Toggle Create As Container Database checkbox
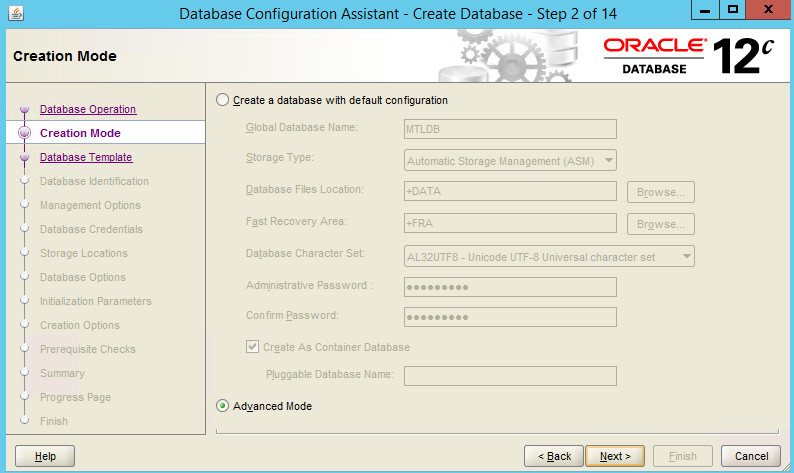 pyautogui.click(x=252, y=346)
